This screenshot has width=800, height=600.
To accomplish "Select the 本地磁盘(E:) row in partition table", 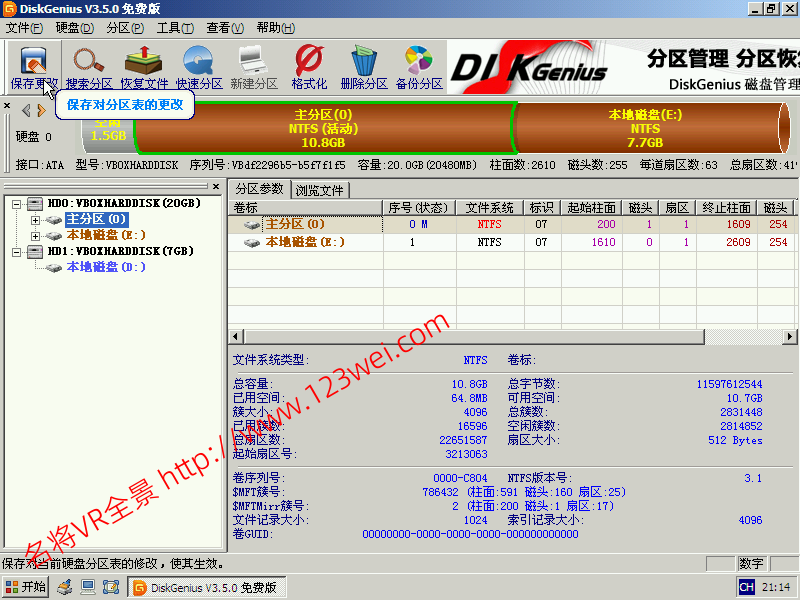I will [305, 242].
